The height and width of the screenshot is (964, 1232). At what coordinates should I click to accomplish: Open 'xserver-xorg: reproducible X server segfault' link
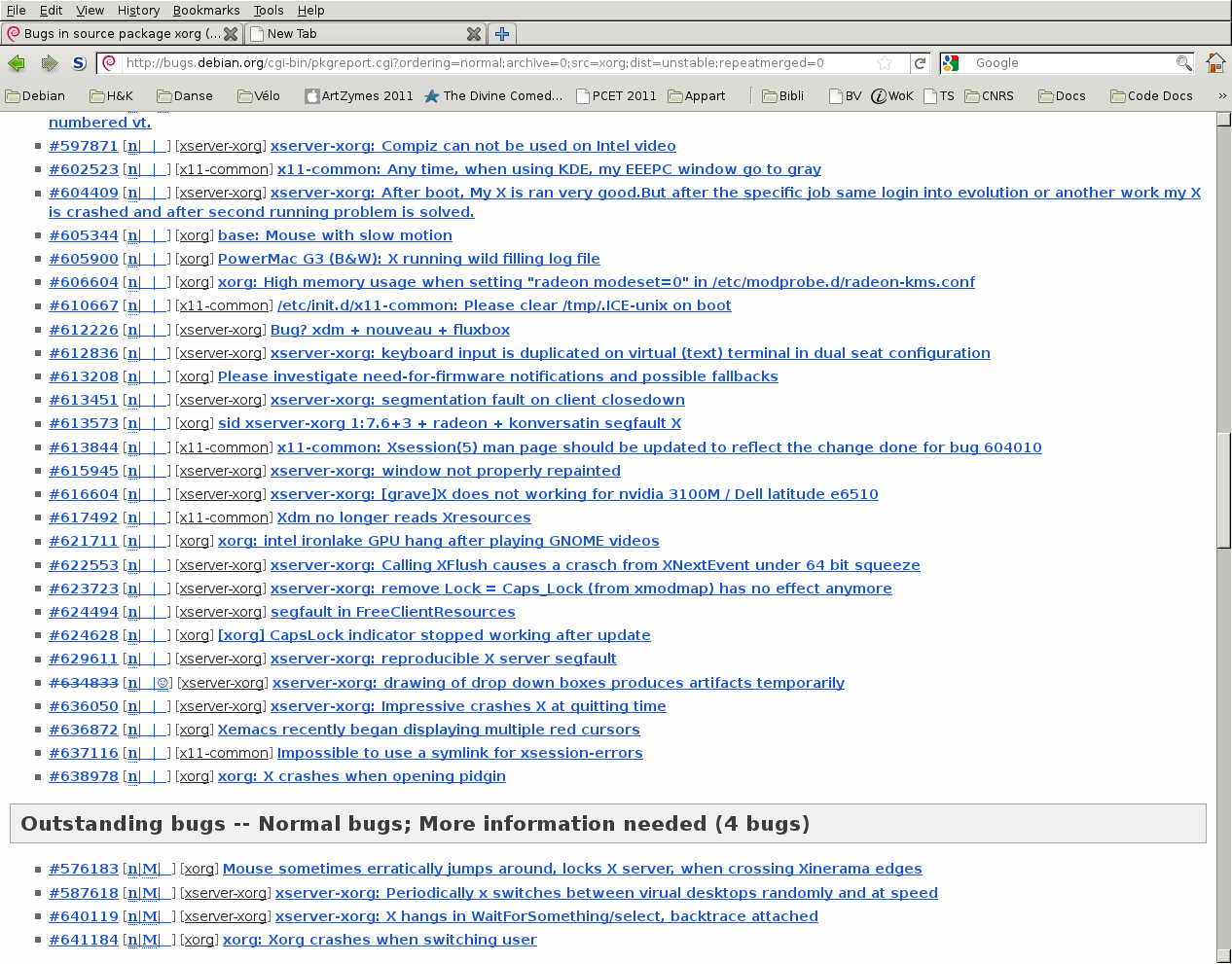[444, 659]
